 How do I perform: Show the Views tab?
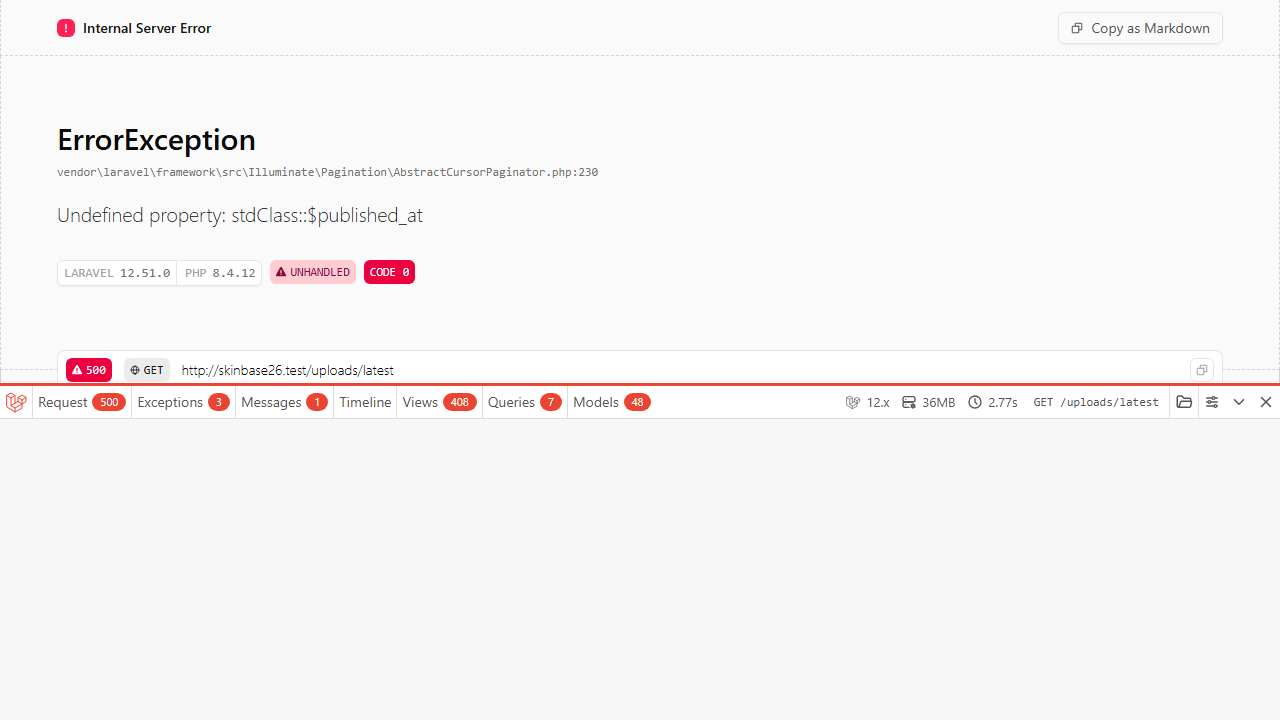pyautogui.click(x=439, y=402)
